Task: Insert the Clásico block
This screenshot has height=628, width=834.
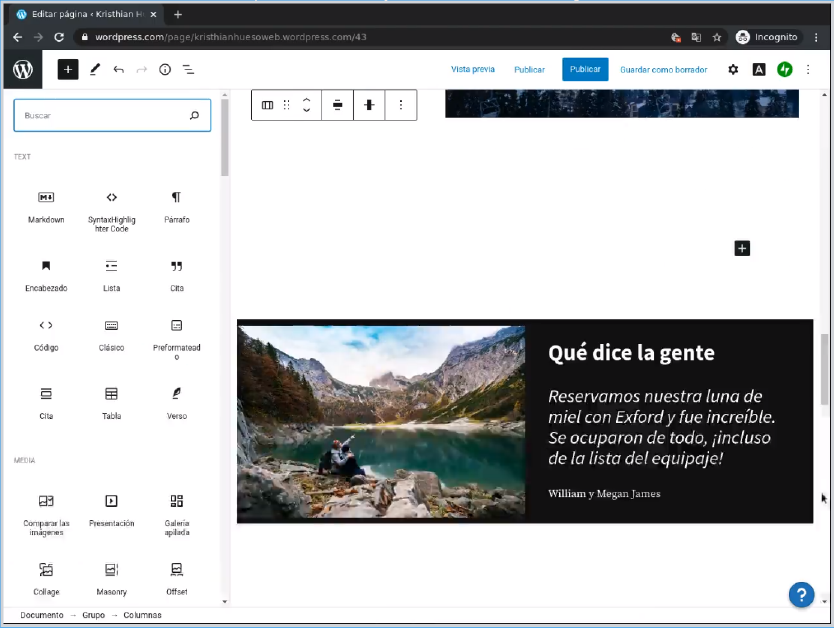Action: pos(112,336)
